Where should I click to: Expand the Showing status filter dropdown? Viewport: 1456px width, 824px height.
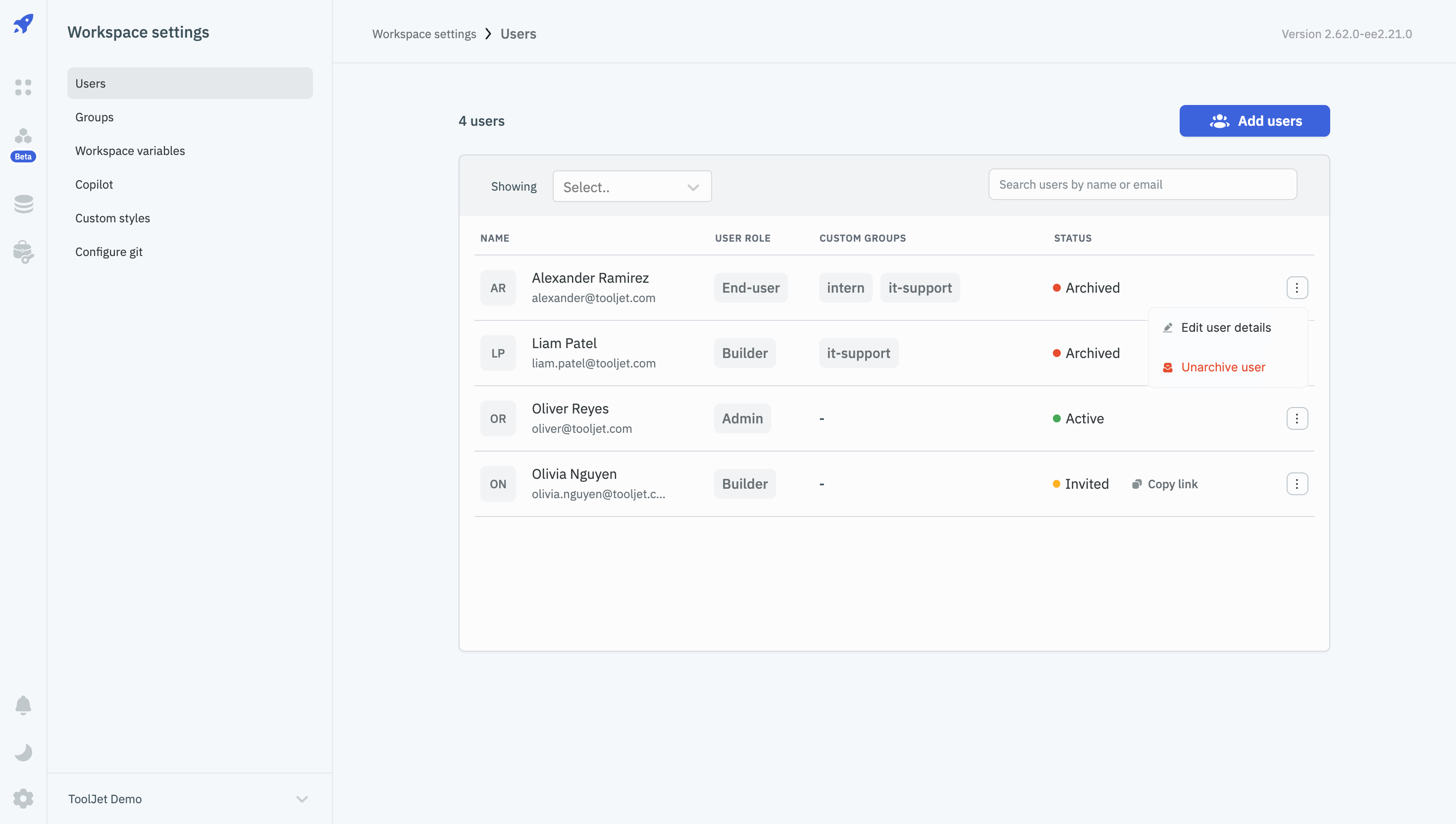631,187
